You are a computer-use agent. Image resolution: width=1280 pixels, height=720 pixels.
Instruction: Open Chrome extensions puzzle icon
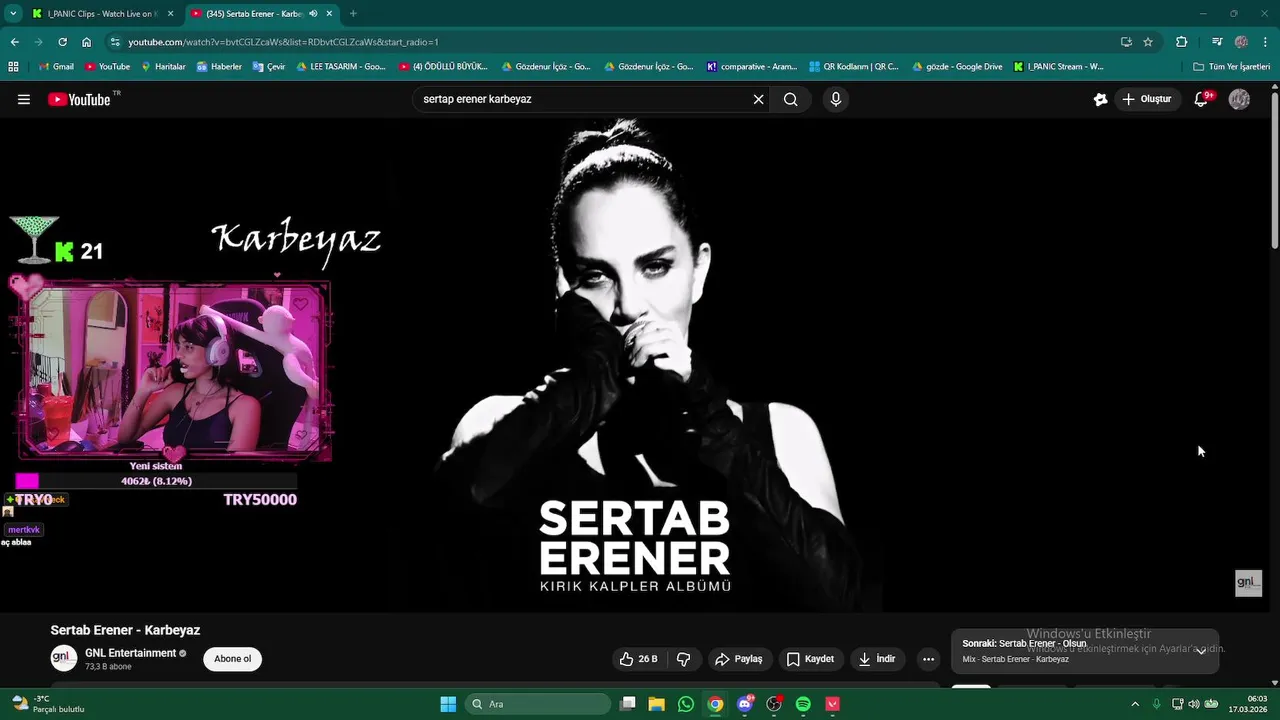click(x=1181, y=42)
